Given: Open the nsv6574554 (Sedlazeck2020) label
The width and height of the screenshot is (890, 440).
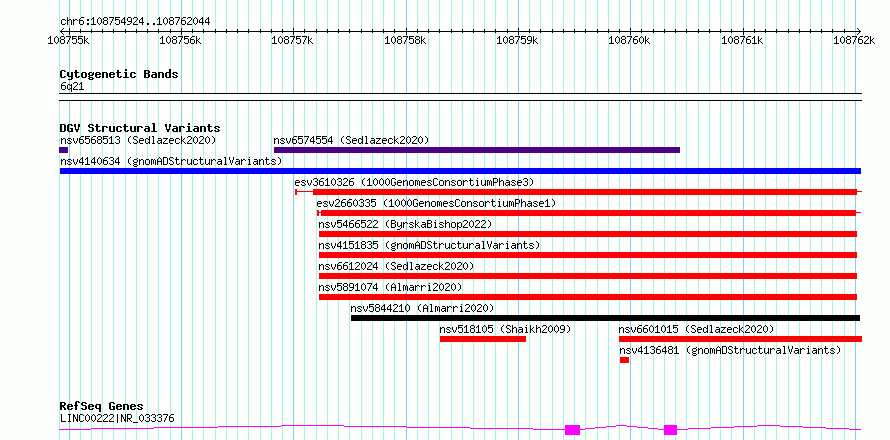Looking at the screenshot, I should point(351,140).
